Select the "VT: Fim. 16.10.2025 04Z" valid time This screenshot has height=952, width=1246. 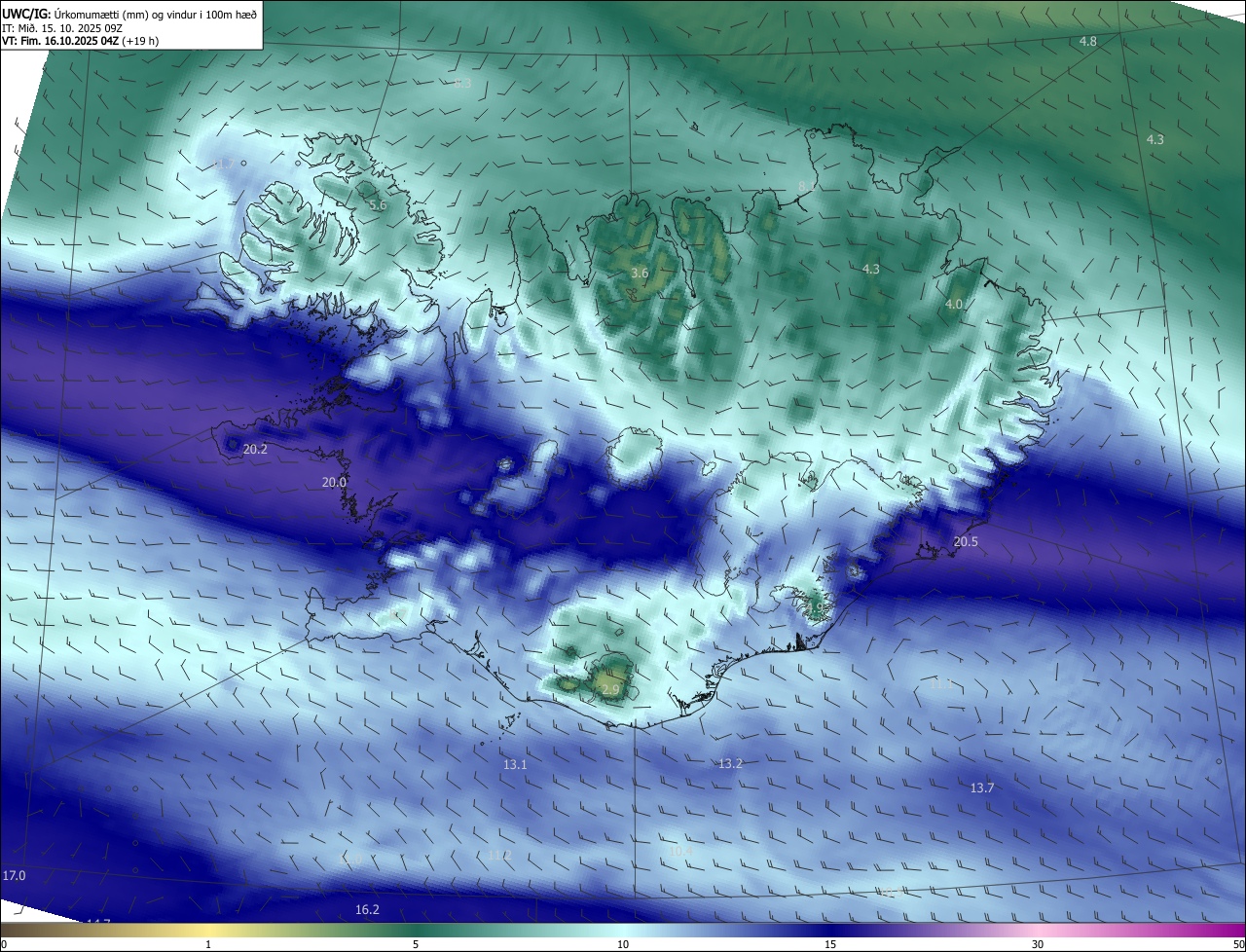pyautogui.click(x=60, y=41)
